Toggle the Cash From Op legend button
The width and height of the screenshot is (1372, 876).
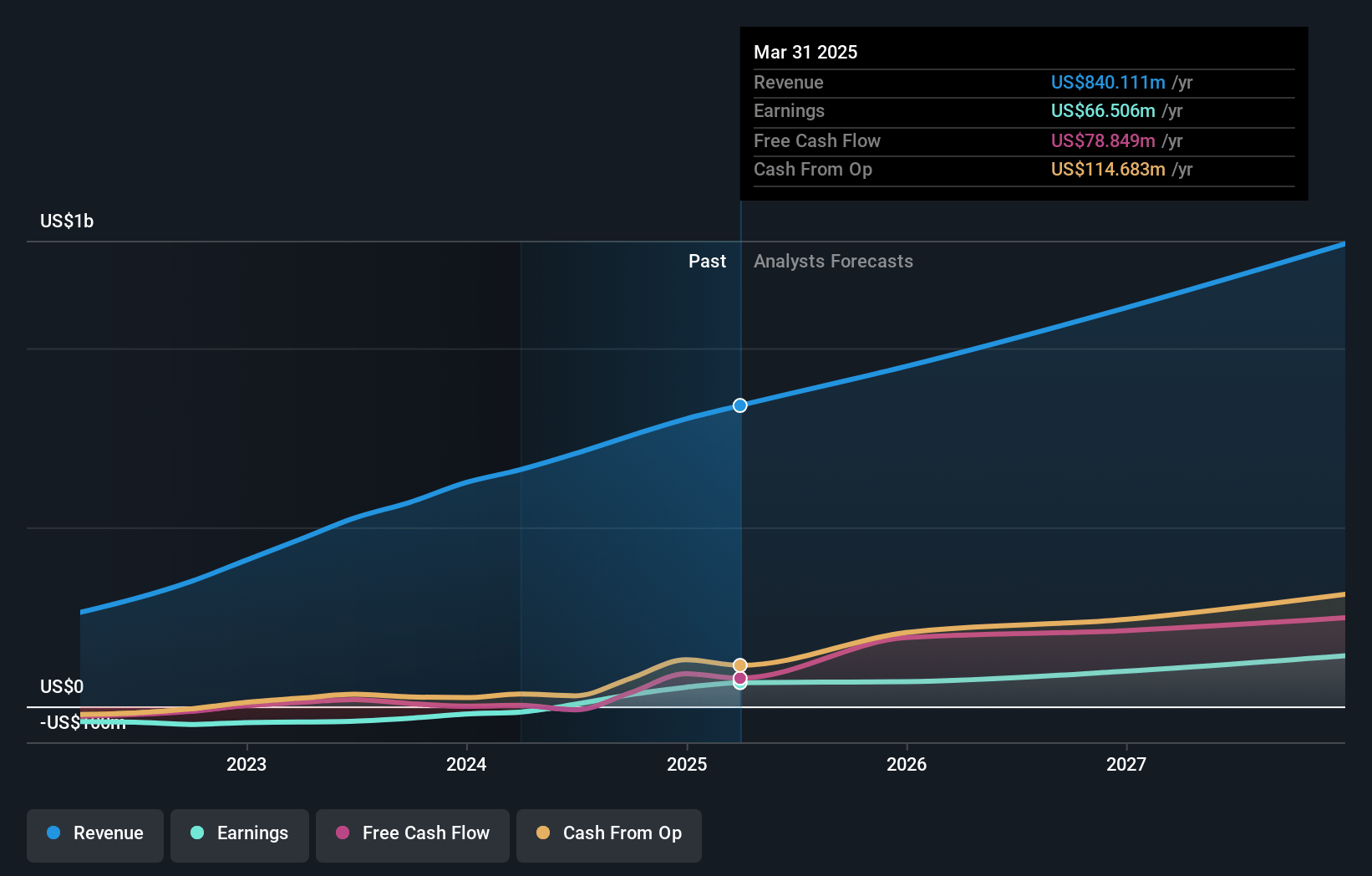click(609, 835)
